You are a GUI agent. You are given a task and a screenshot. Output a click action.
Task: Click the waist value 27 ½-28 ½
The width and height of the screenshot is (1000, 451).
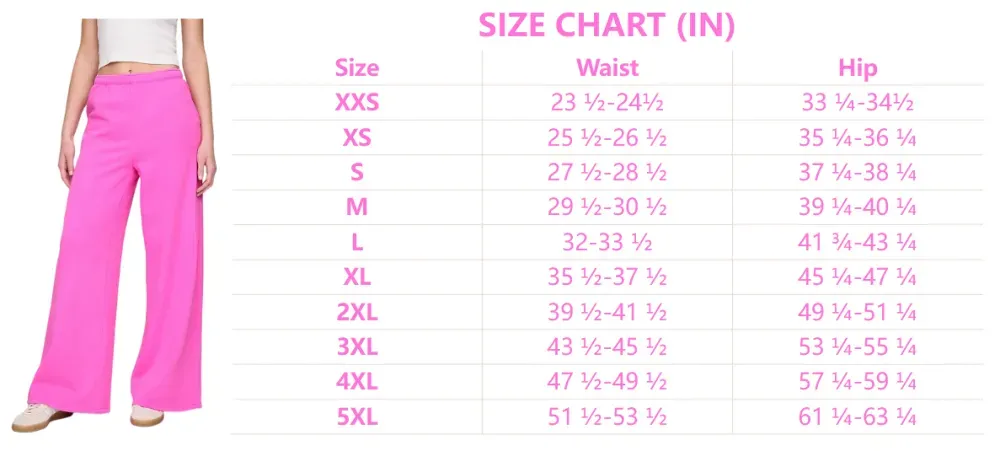click(x=607, y=173)
